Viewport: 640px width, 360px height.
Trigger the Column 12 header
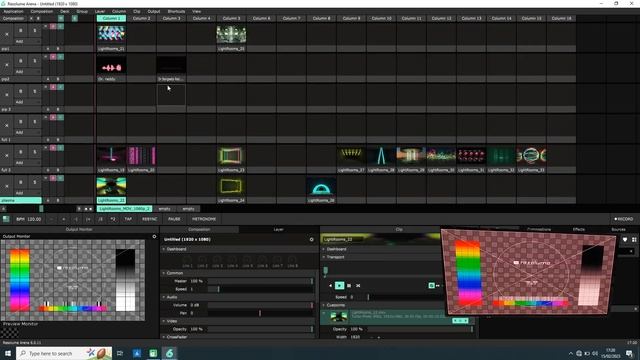pos(441,18)
